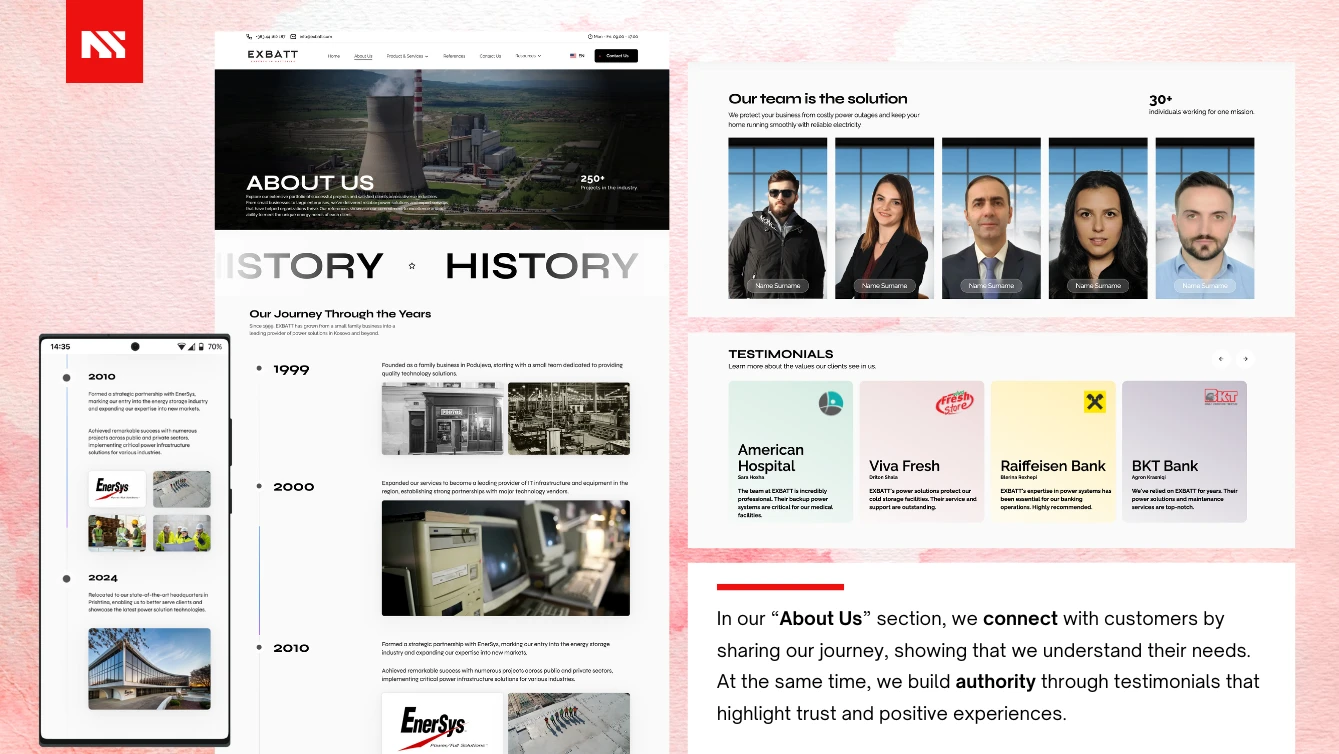
Task: Click the phone icon in the top bar
Action: pyautogui.click(x=249, y=36)
